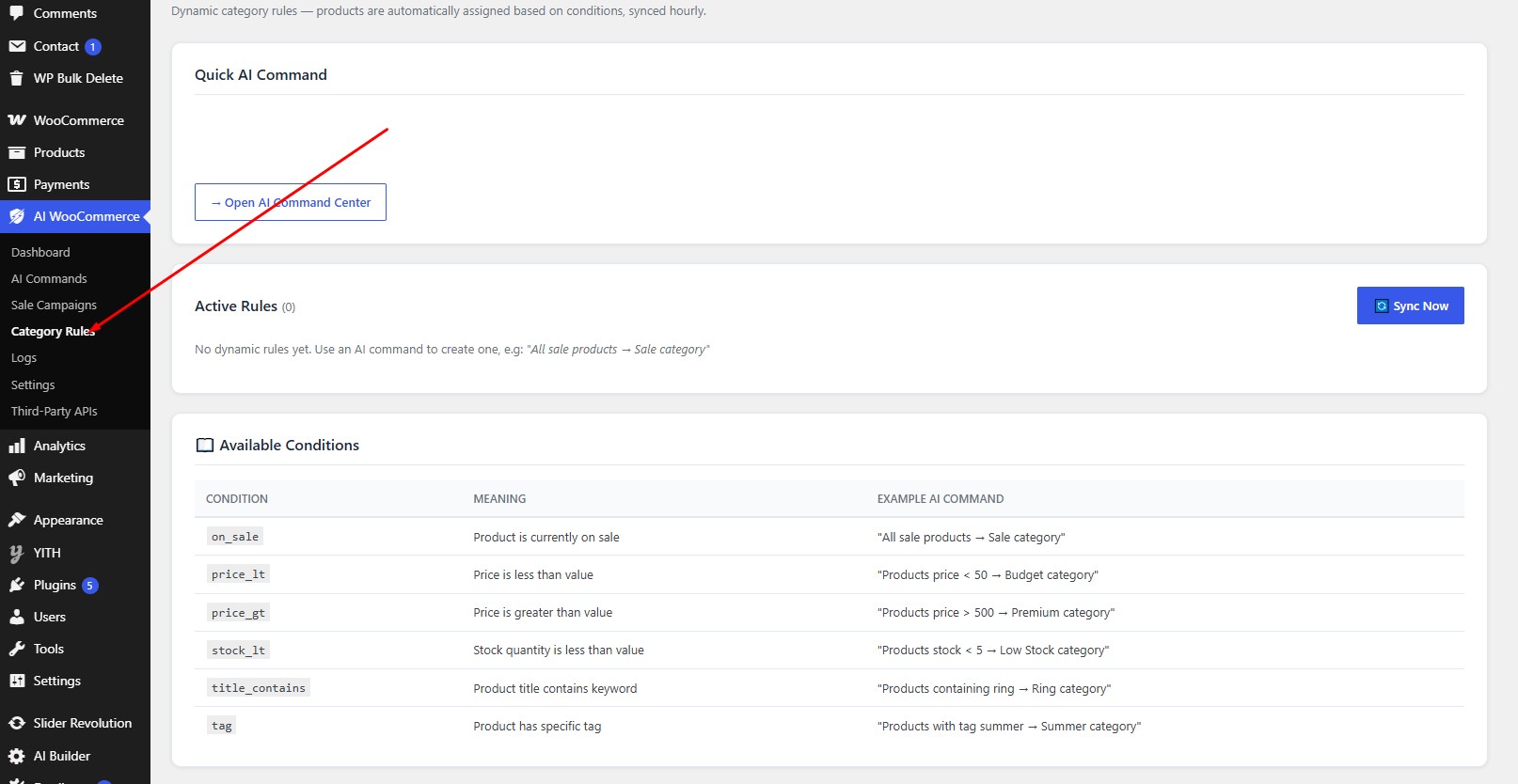The height and width of the screenshot is (784, 1518).
Task: Open the Marketing menu
Action: [75, 478]
